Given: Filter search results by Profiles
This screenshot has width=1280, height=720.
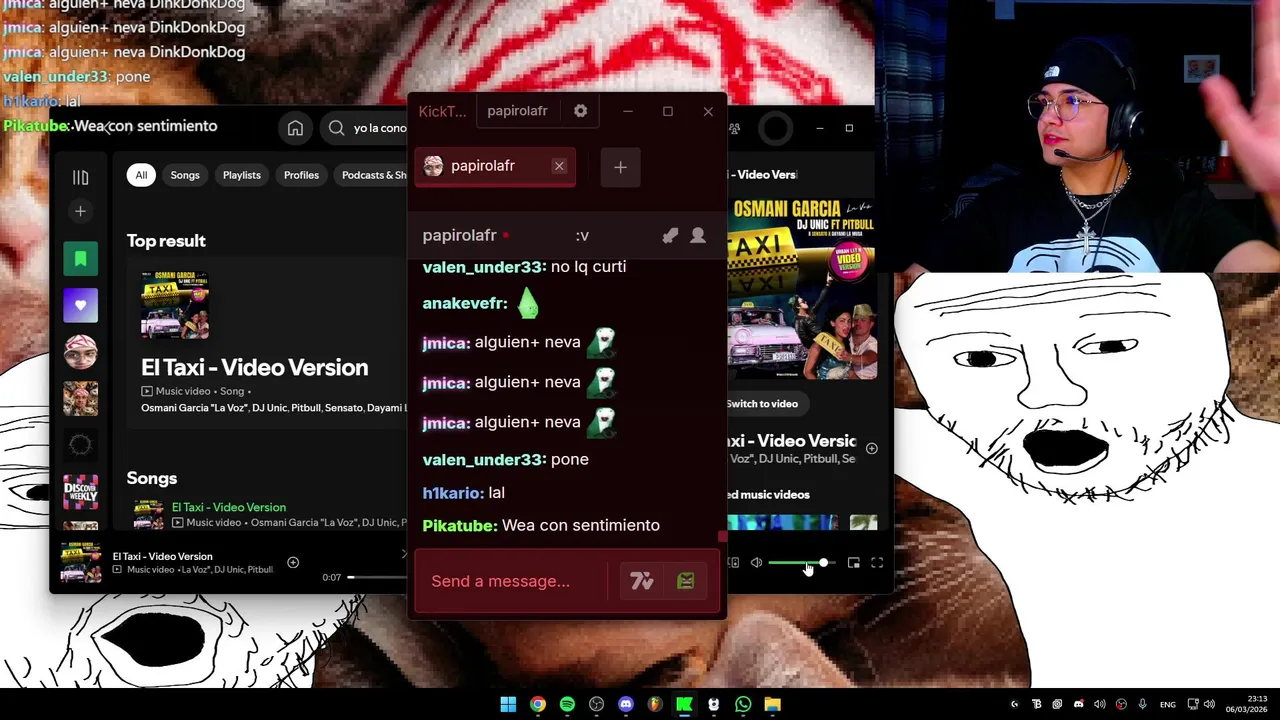Looking at the screenshot, I should (301, 175).
